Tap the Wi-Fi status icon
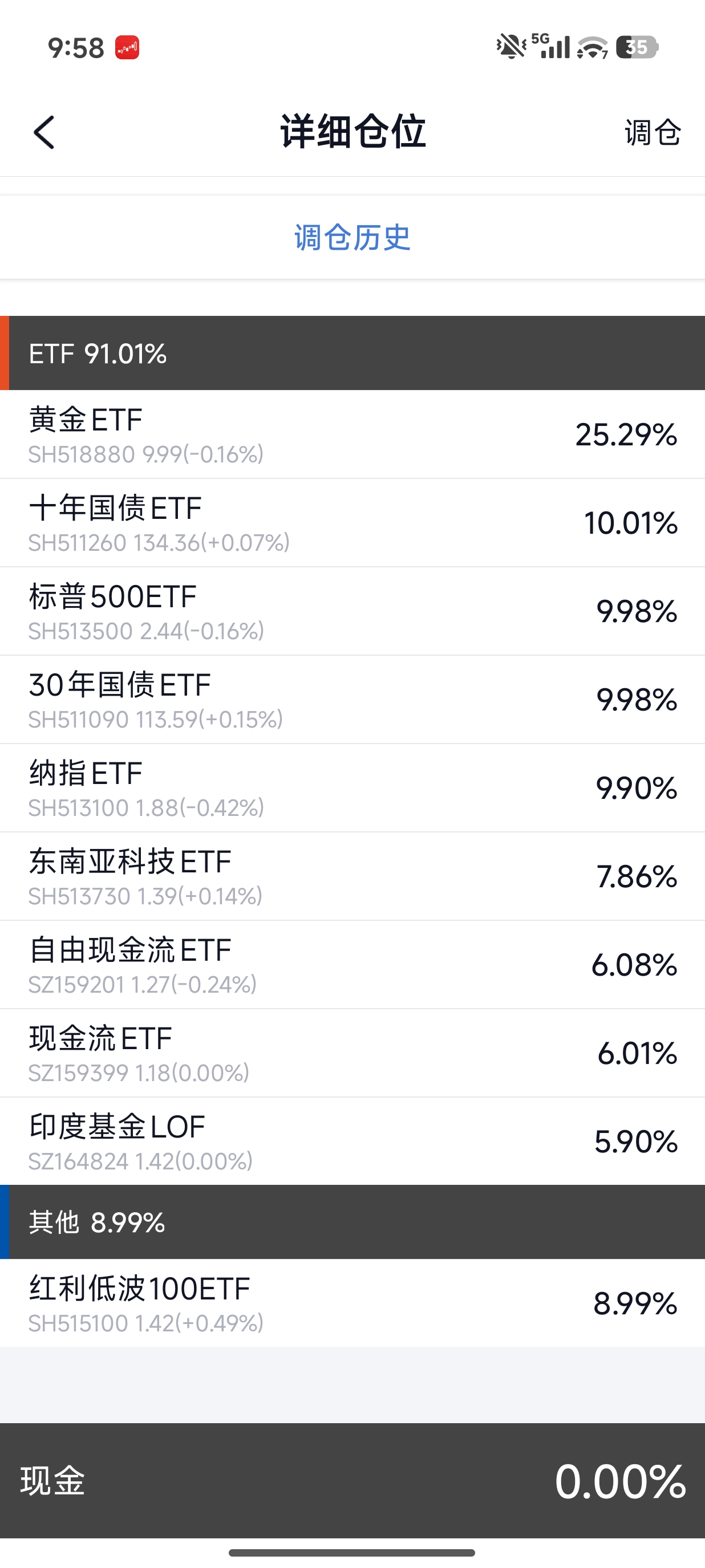The image size is (705, 1568). point(591,47)
